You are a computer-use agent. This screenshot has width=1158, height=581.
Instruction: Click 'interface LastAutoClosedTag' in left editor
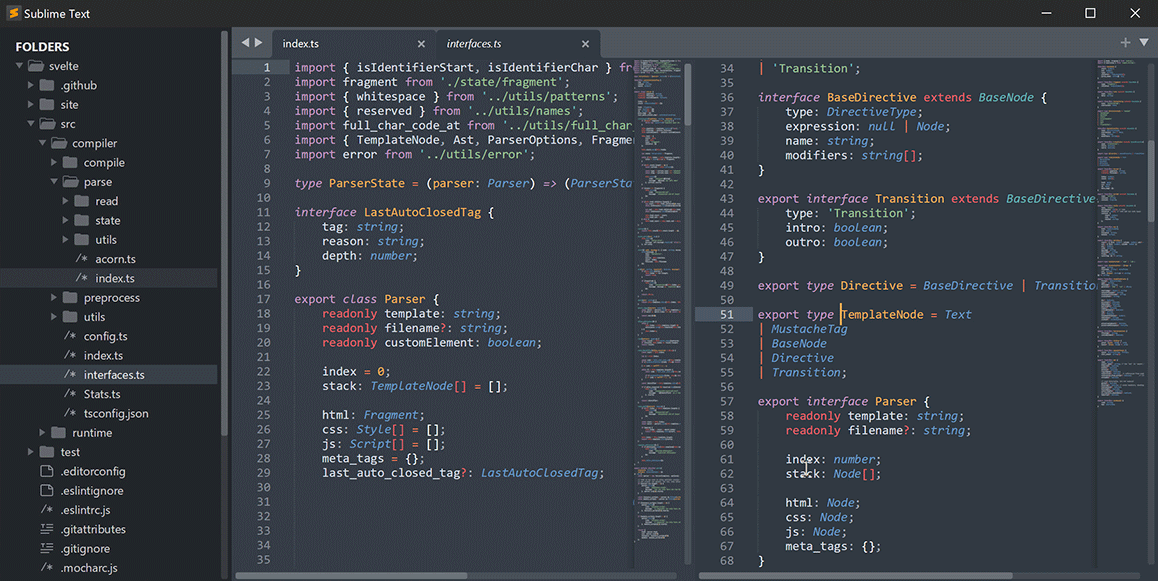tap(388, 212)
